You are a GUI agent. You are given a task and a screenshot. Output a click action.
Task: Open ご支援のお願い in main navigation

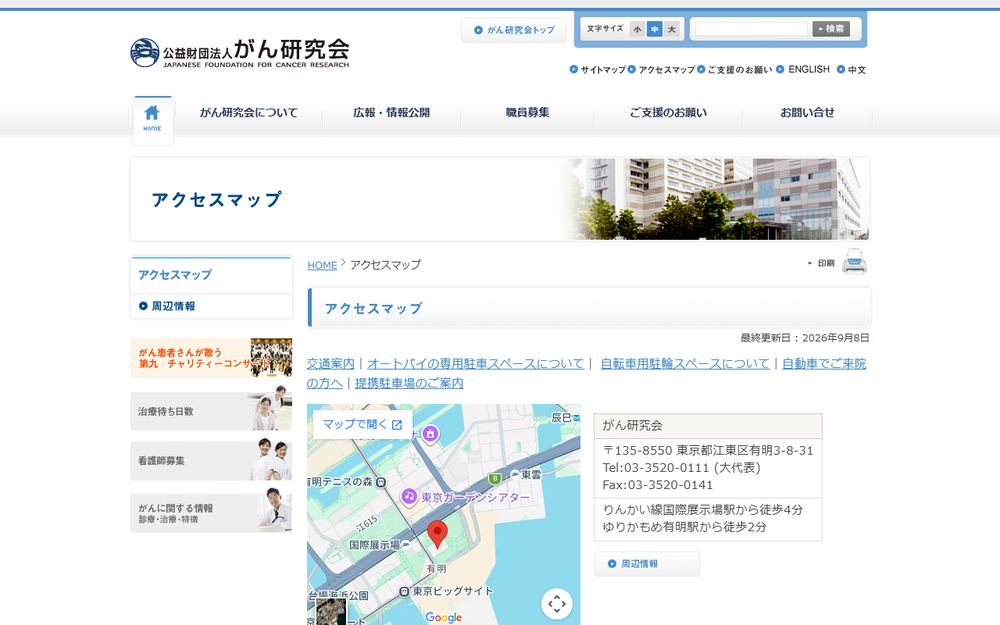click(x=668, y=113)
